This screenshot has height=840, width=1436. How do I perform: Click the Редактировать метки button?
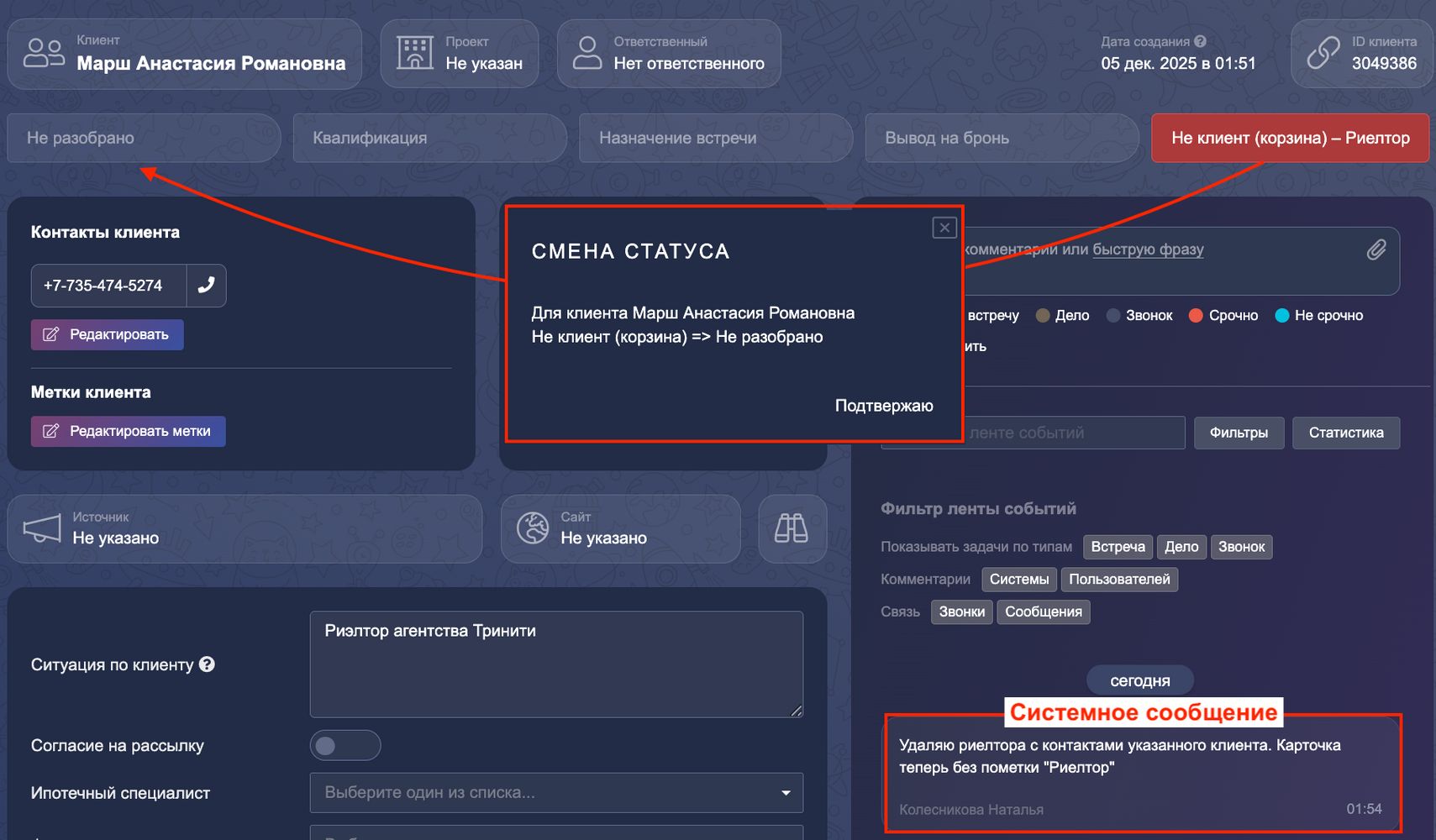129,431
